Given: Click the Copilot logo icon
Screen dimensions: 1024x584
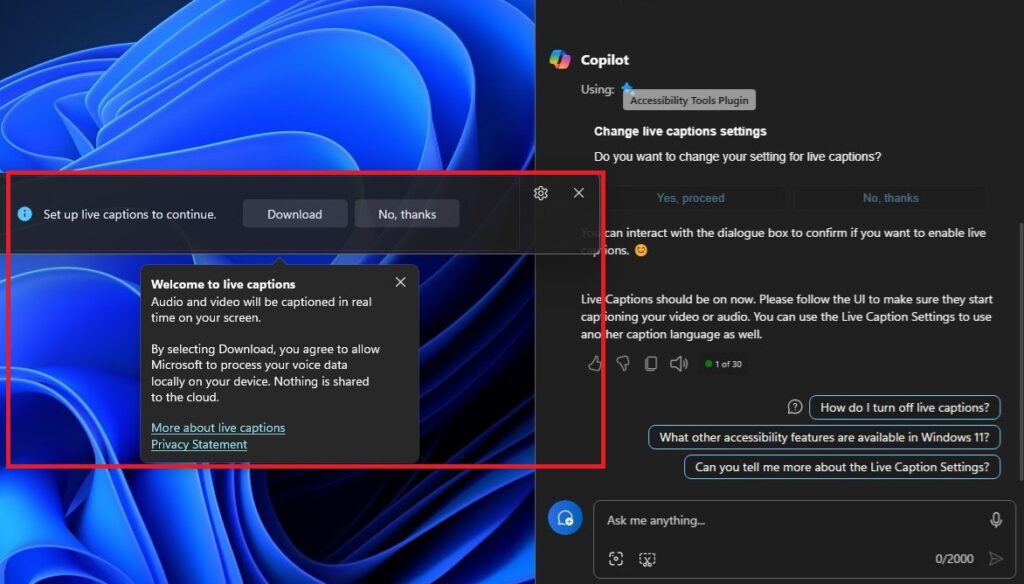Looking at the screenshot, I should point(560,59).
